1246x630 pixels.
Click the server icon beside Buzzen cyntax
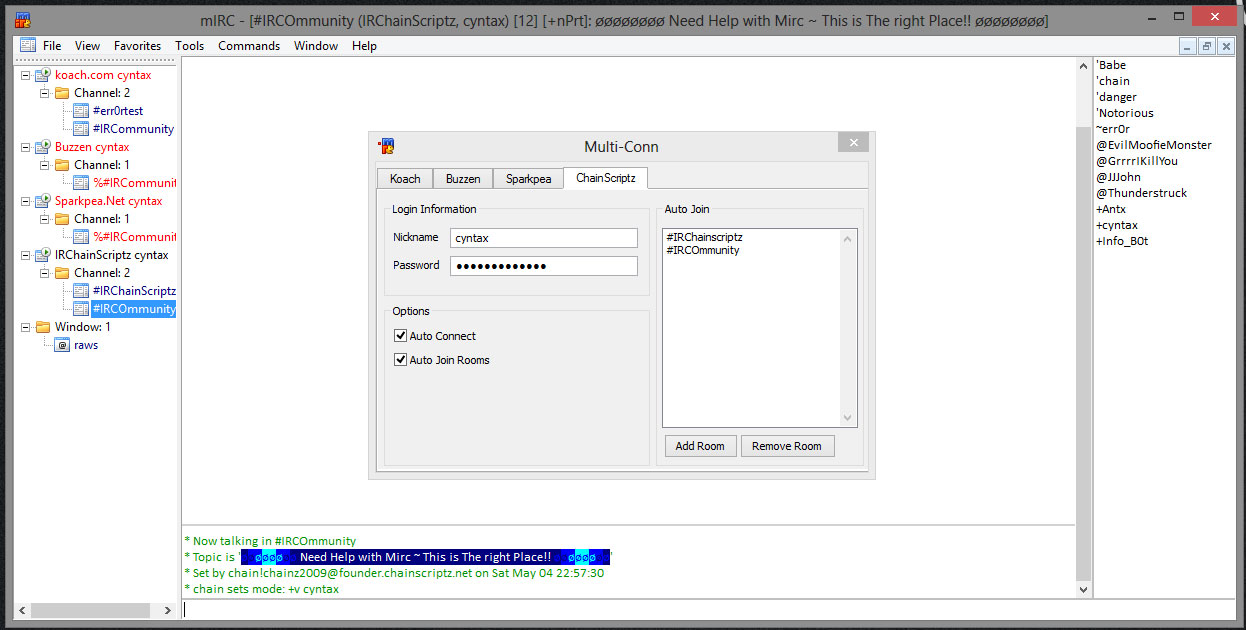coord(43,147)
